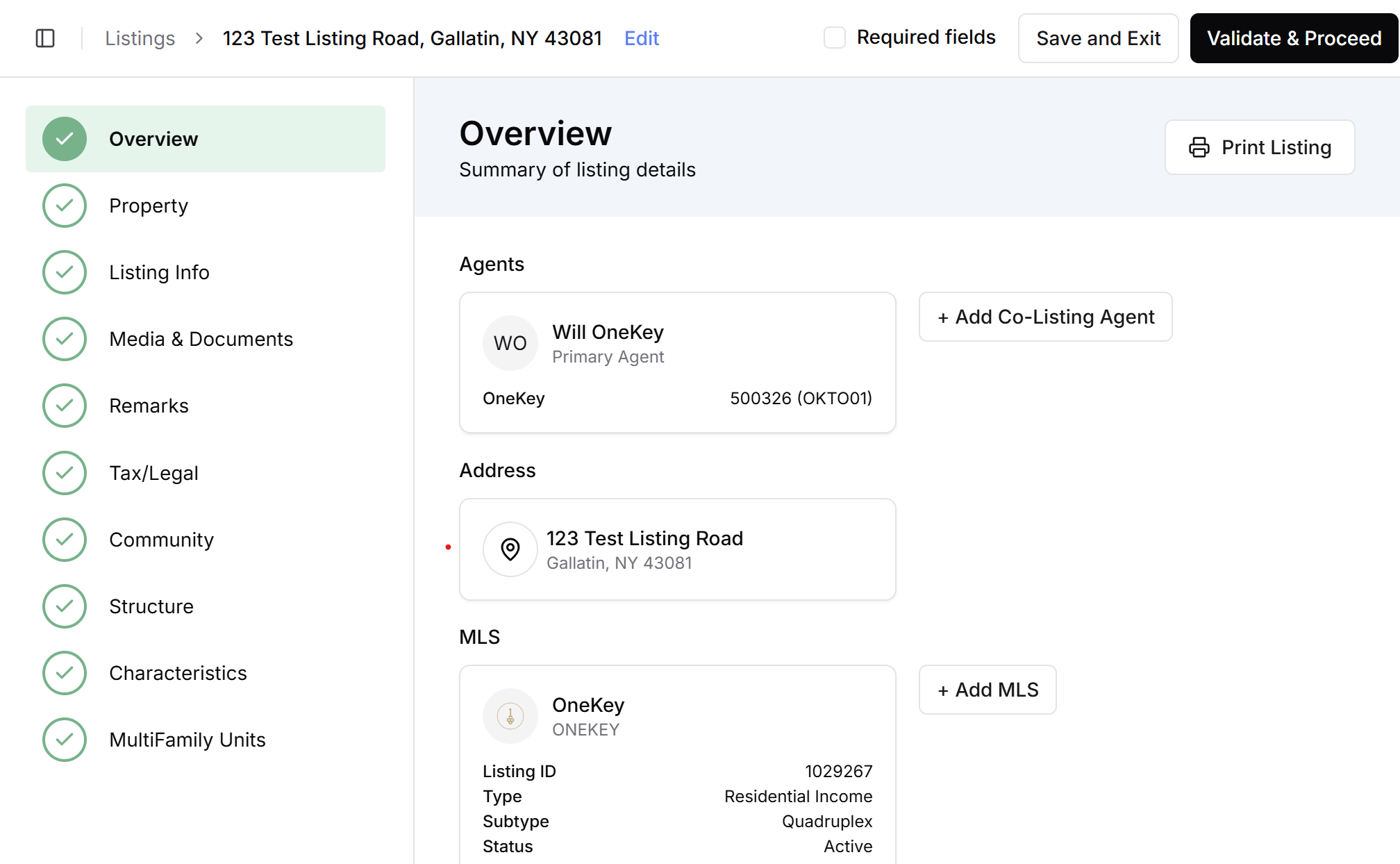Click the Quadruplex subtype value
Viewport: 1400px width, 864px height.
click(x=827, y=822)
